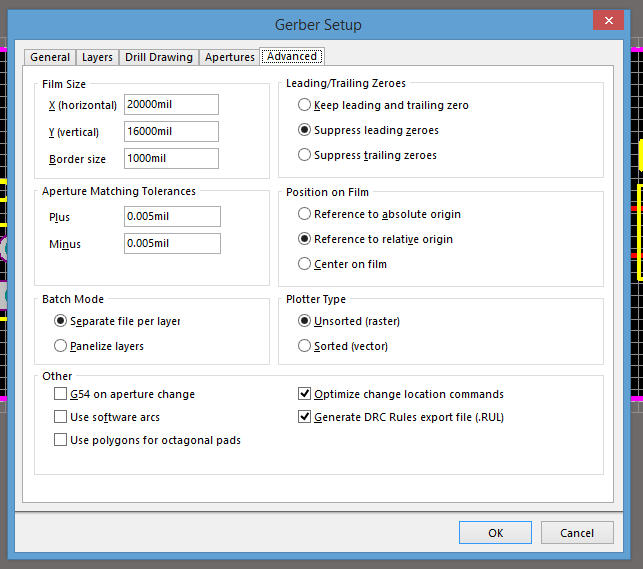The width and height of the screenshot is (643, 569).
Task: Choose Suppress trailing zeroes option
Action: 305,155
